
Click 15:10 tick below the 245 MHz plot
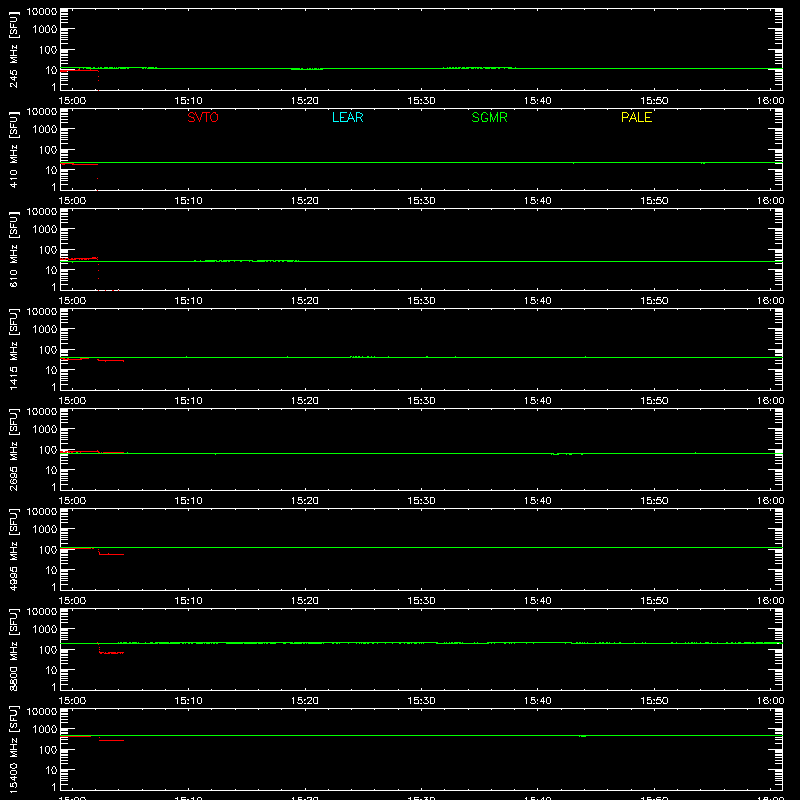click(x=188, y=101)
